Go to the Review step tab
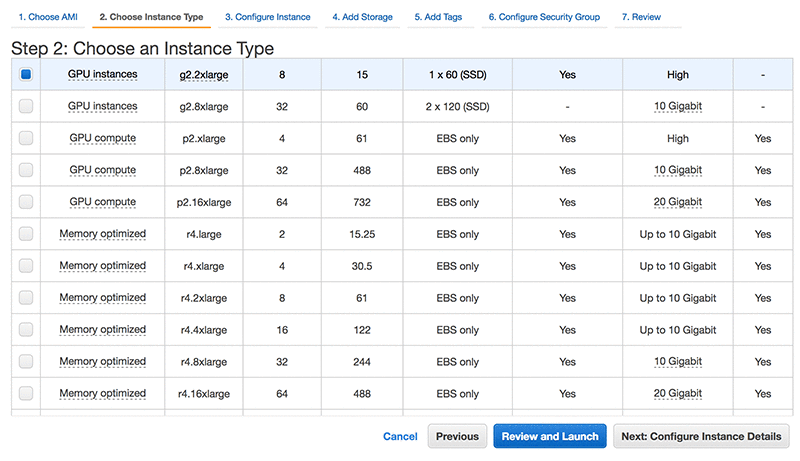The height and width of the screenshot is (461, 800). pyautogui.click(x=641, y=17)
